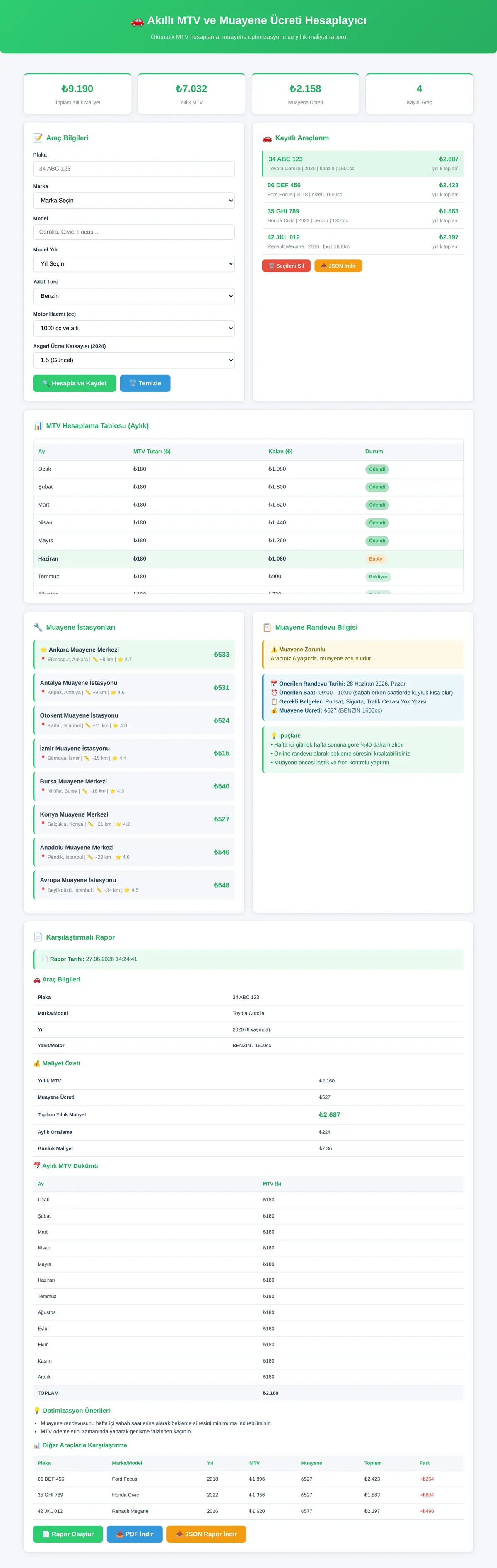497x1568 pixels.
Task: Click the Toplam Yıllık Maliyet ₺9.190 card
Action: tap(77, 94)
